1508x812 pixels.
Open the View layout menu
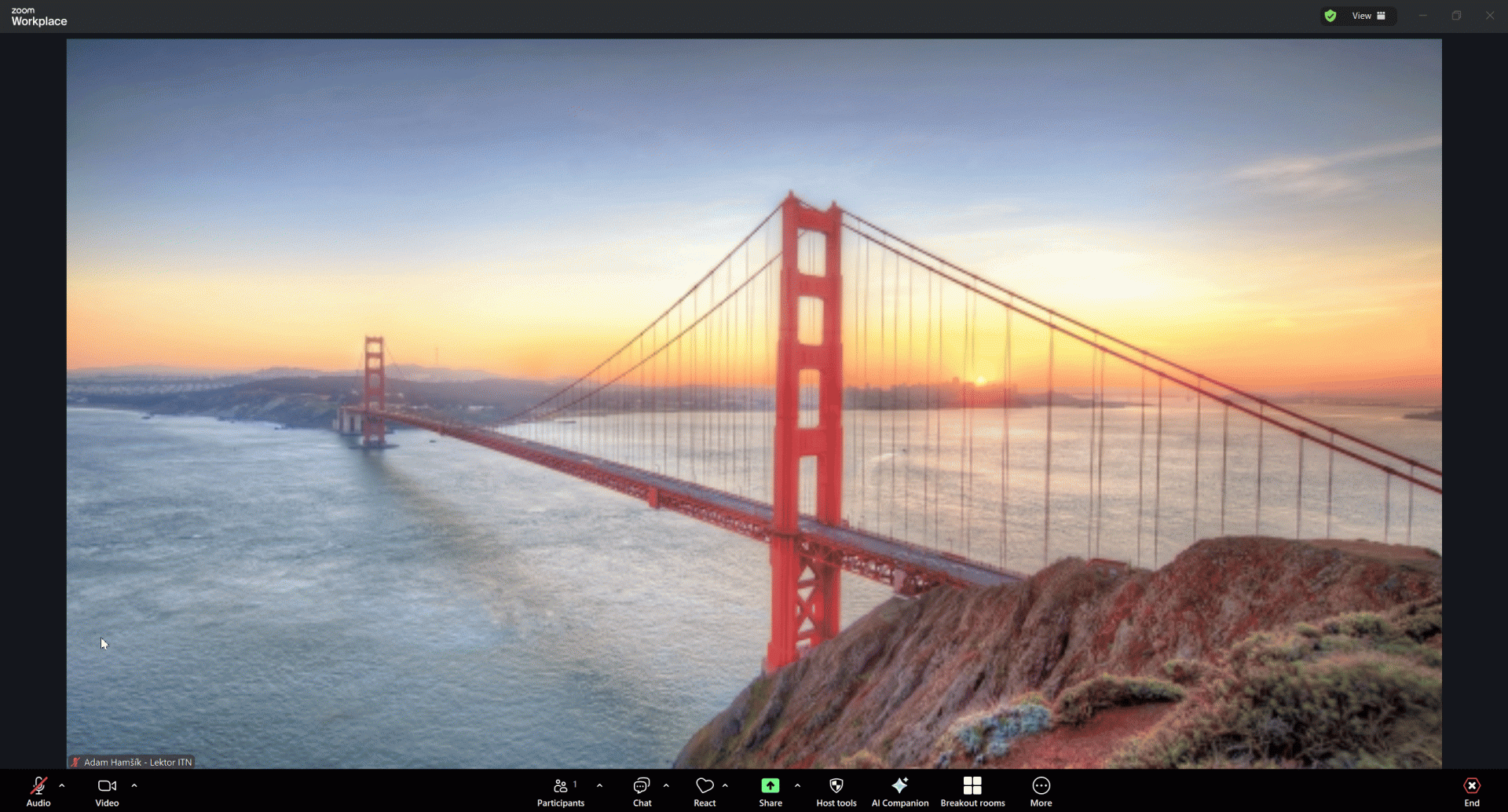[x=1368, y=16]
